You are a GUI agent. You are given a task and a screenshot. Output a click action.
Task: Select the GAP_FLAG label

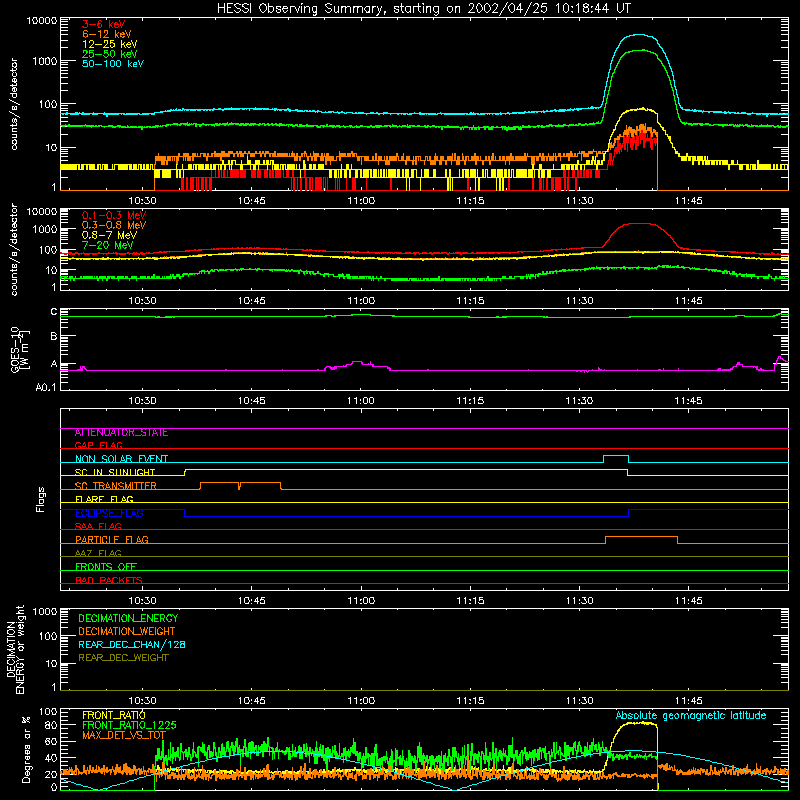tap(98, 445)
